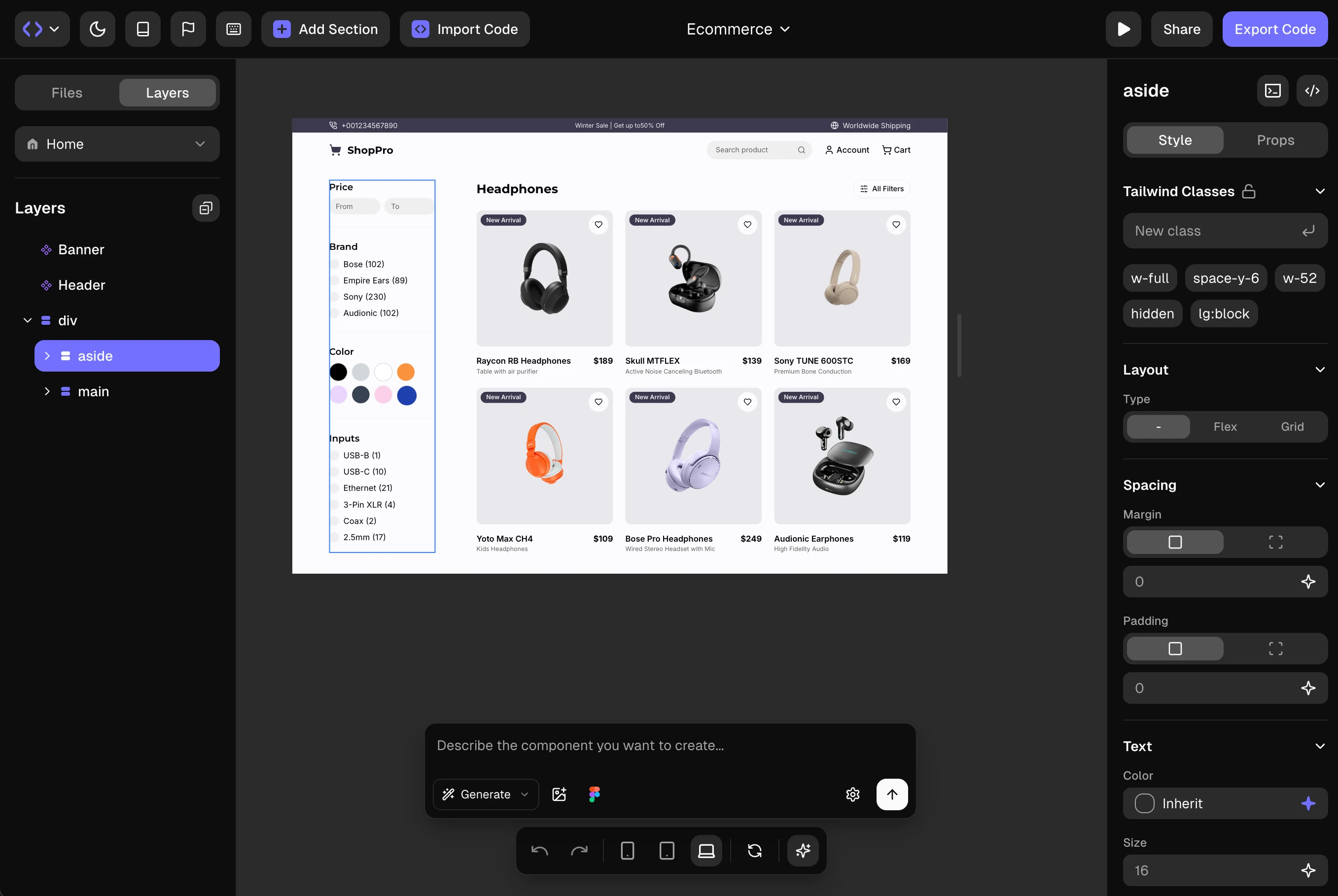Click padding value sparkle icon
Screen dimensions: 1338x896
[x=1308, y=688]
